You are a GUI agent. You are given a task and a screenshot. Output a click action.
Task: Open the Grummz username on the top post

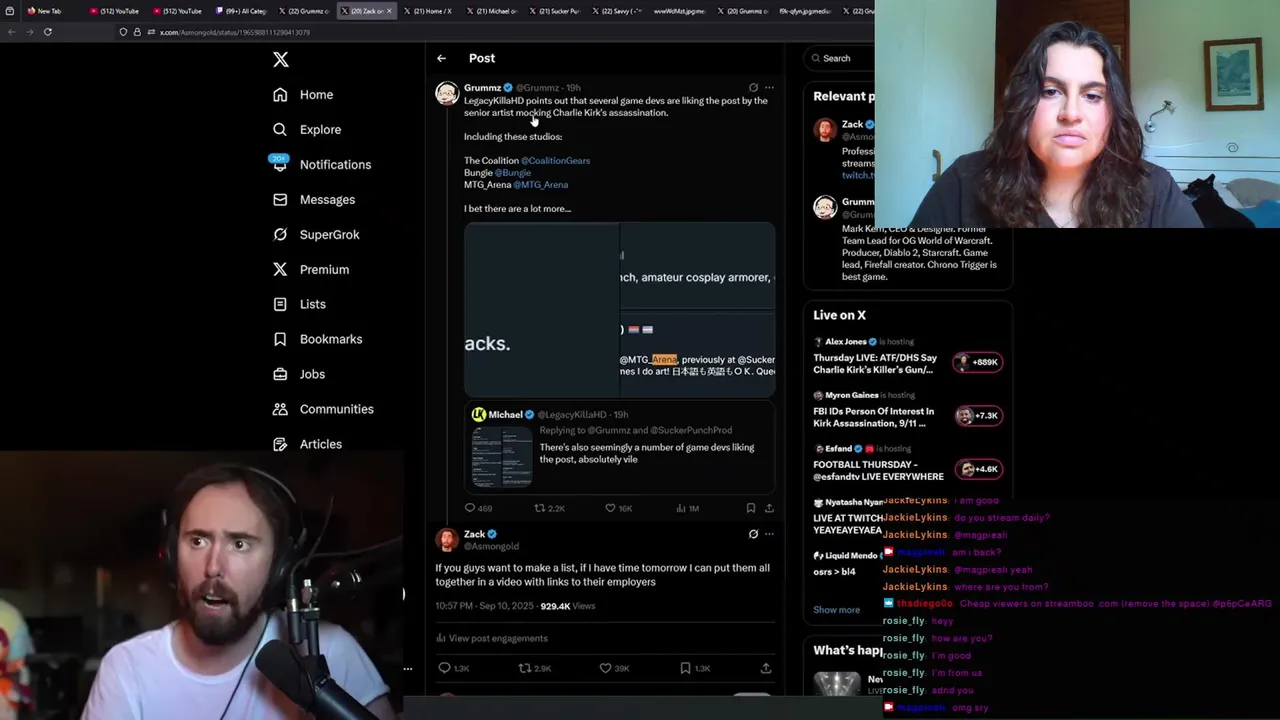pyautogui.click(x=482, y=88)
